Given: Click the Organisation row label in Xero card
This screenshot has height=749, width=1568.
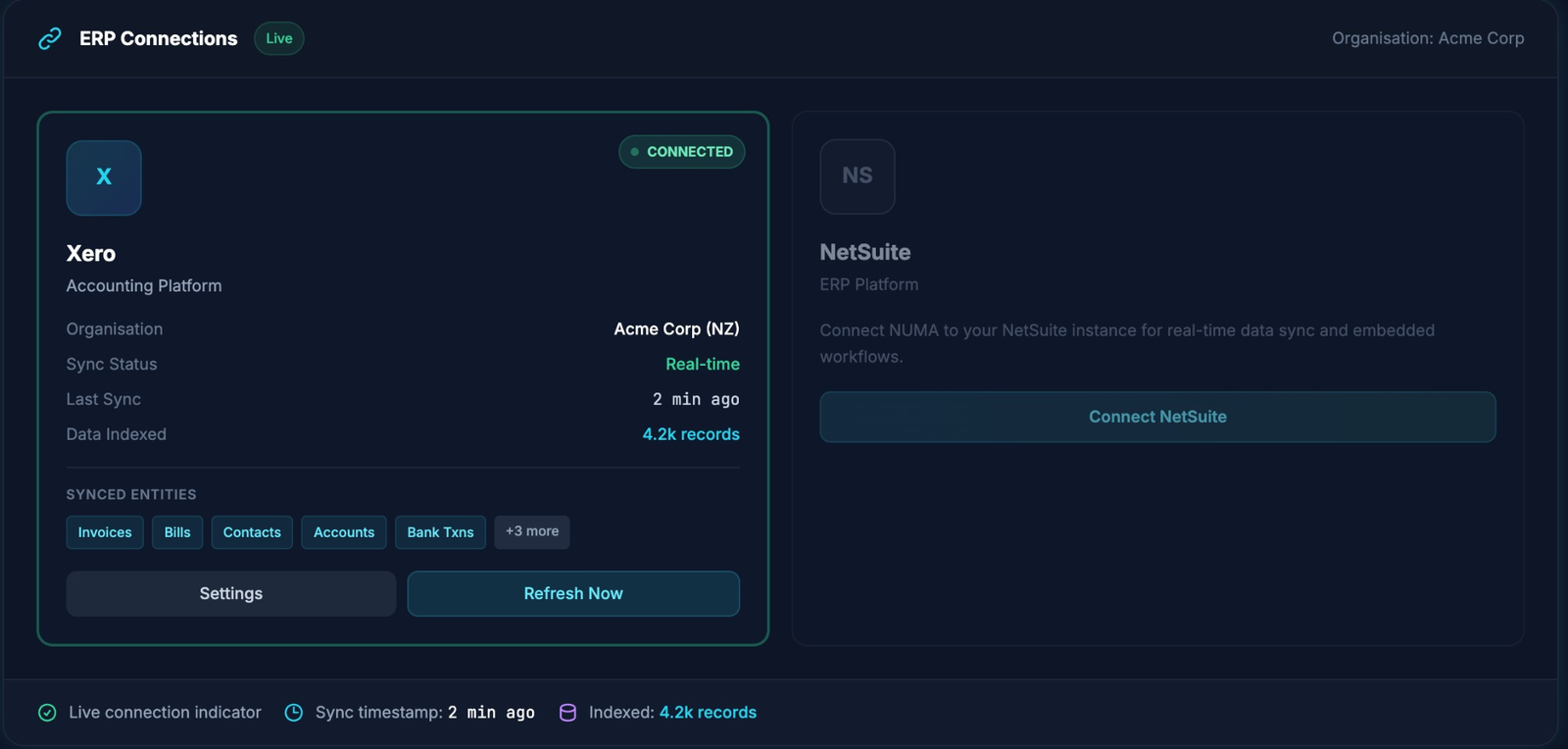Looking at the screenshot, I should tap(115, 329).
